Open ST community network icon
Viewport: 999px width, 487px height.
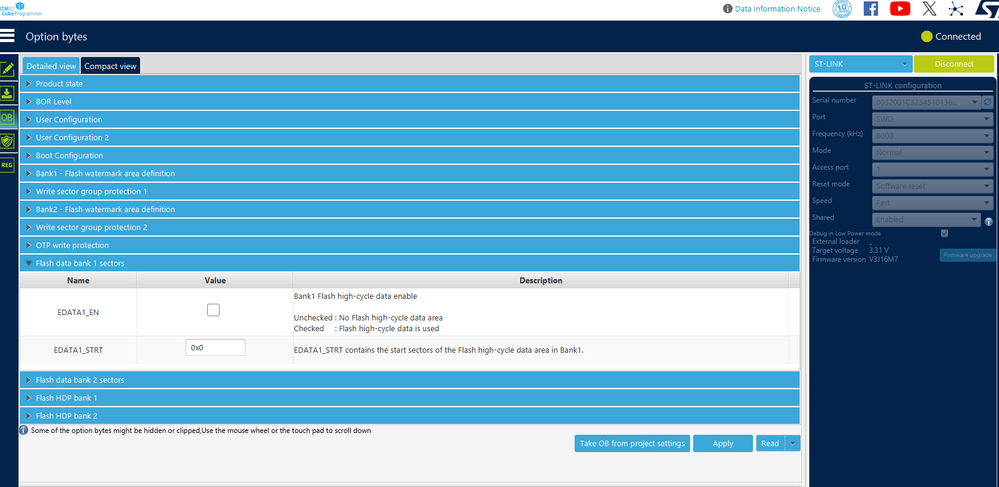[x=956, y=8]
